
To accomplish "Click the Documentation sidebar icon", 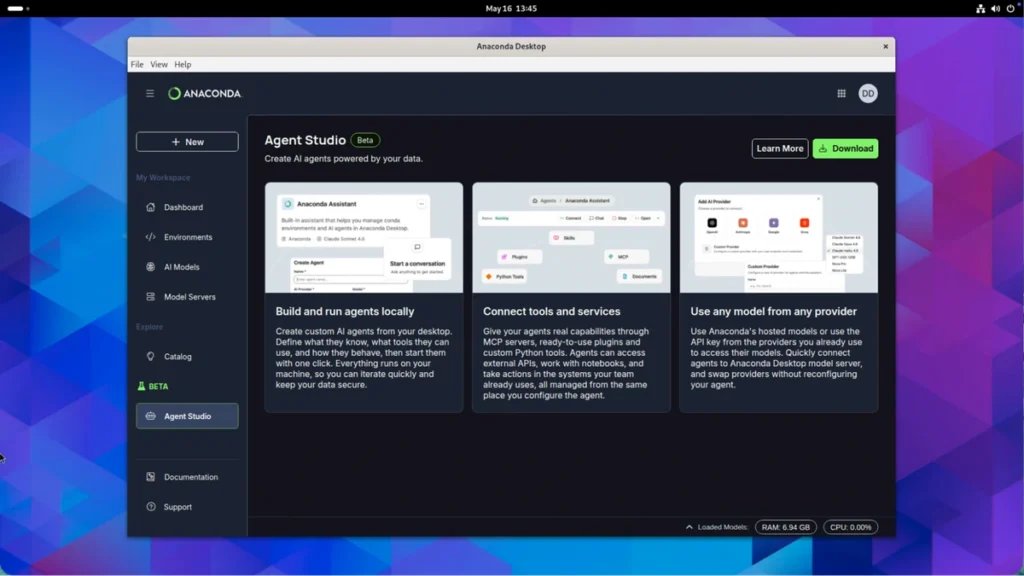I will click(x=151, y=477).
